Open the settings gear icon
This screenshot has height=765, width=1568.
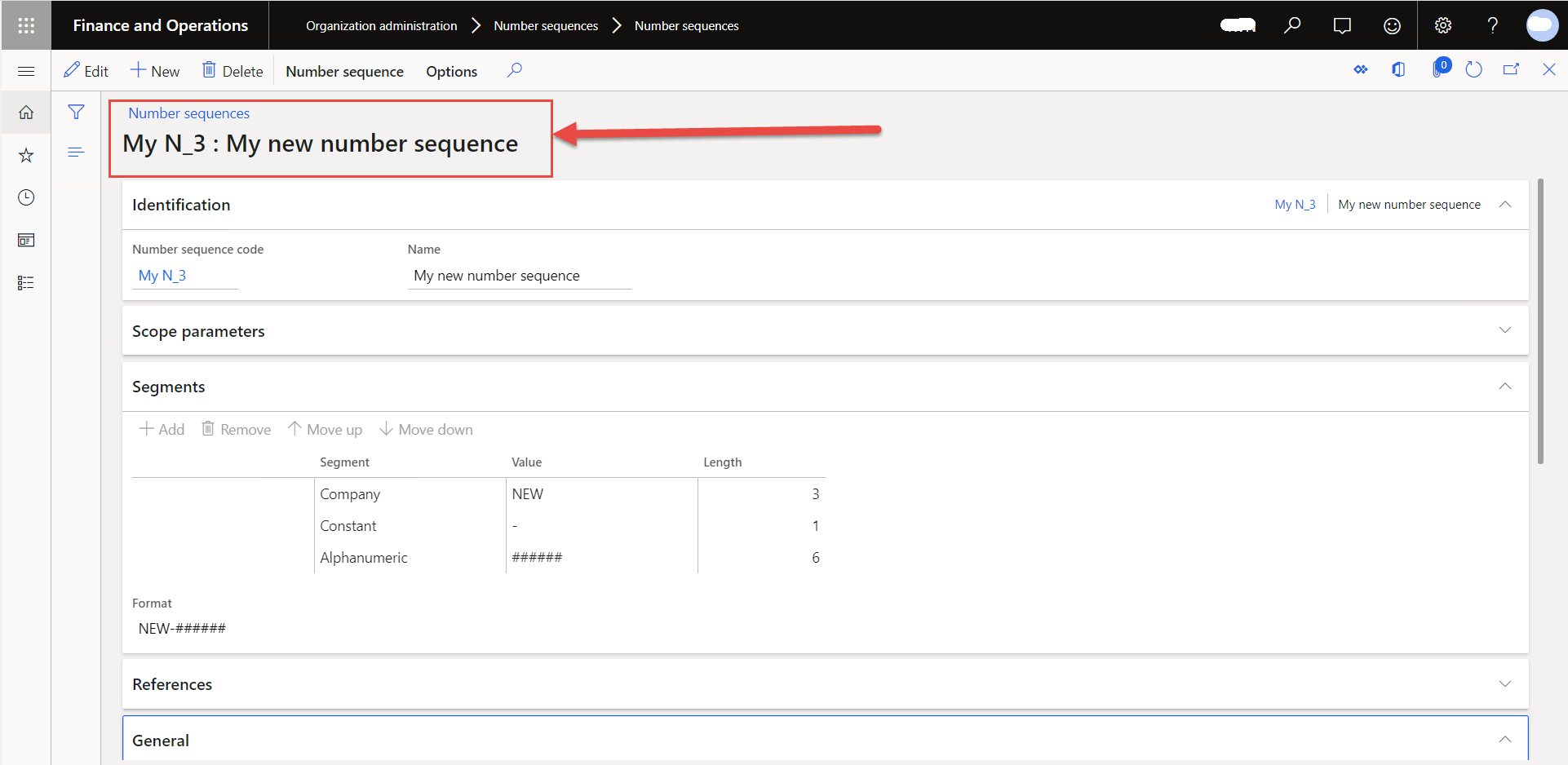tap(1443, 25)
